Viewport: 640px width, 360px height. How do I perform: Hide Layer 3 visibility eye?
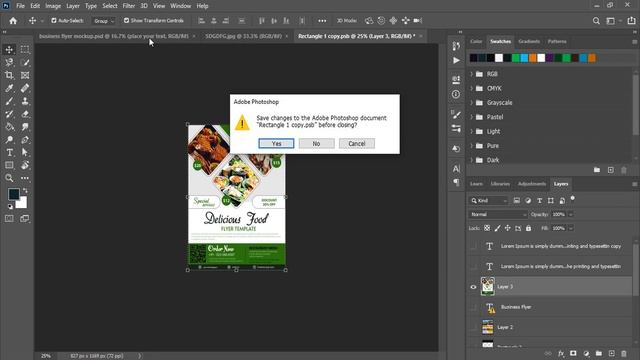coord(473,287)
